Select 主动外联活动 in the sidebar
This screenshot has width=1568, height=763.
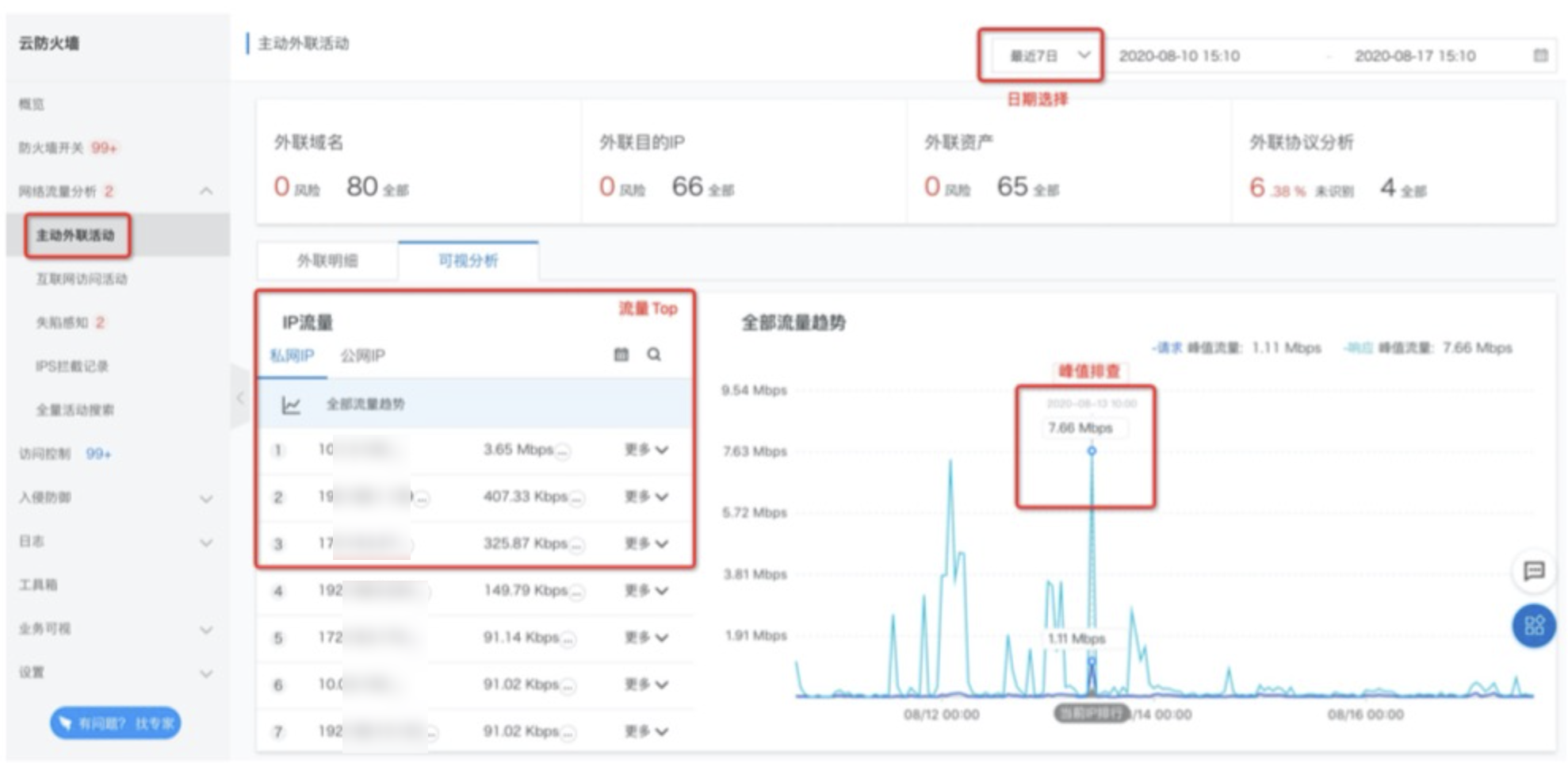click(x=76, y=236)
